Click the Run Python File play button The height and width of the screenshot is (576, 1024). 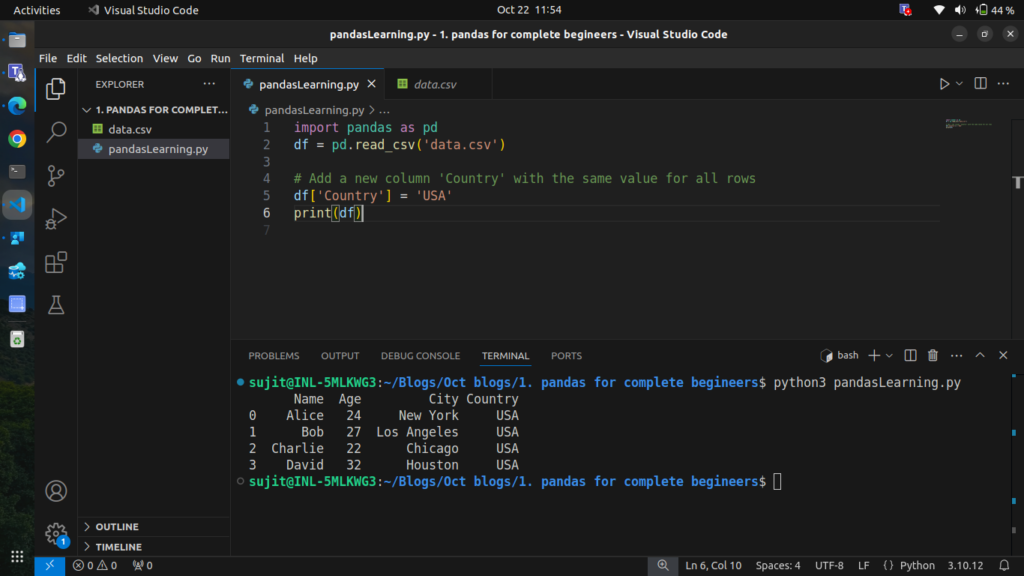point(943,84)
